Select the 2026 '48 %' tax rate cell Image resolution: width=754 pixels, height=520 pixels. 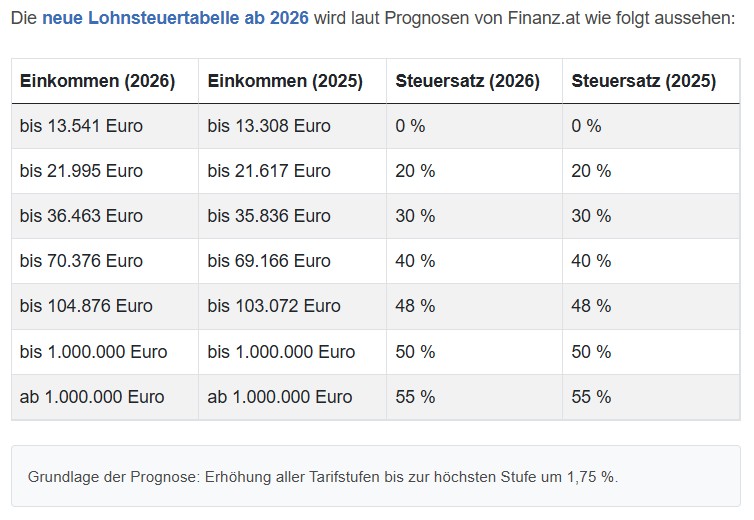415,306
